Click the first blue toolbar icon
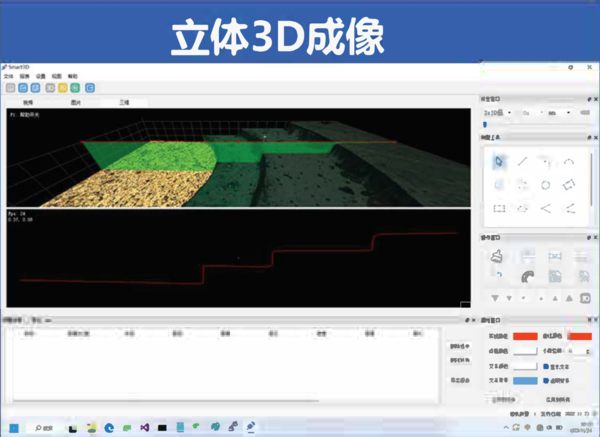Image resolution: width=600 pixels, height=437 pixels. 23,88
